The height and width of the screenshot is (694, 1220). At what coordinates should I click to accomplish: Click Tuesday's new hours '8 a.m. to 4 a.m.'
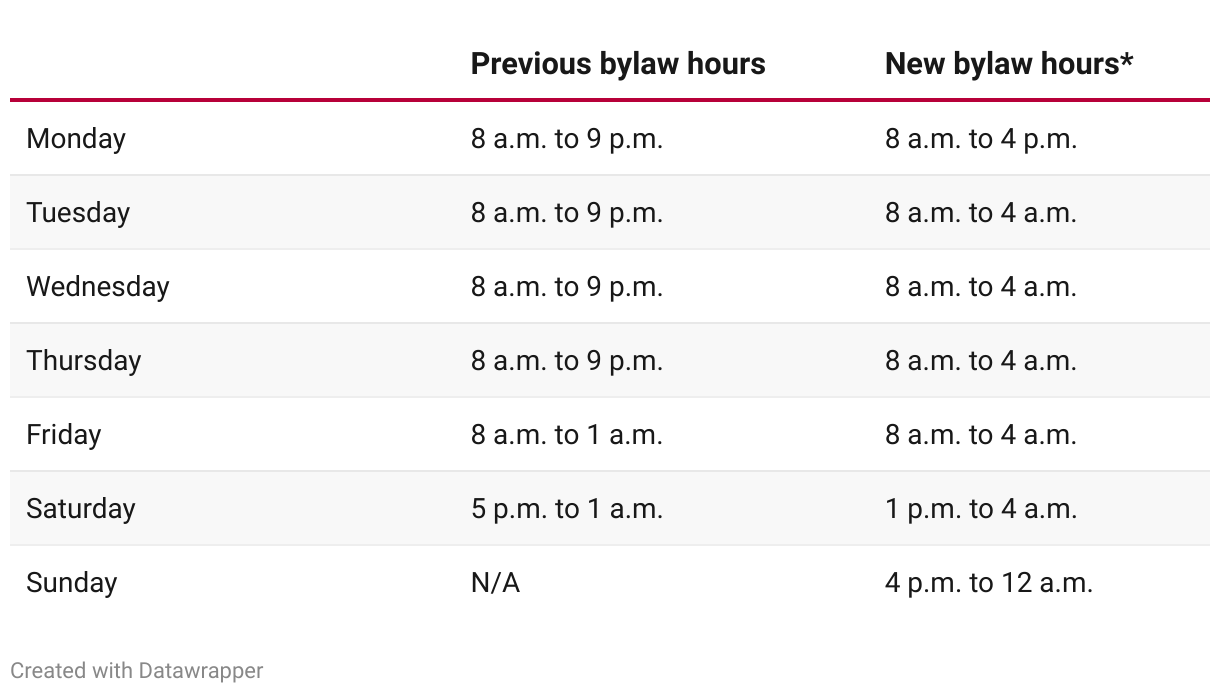981,213
